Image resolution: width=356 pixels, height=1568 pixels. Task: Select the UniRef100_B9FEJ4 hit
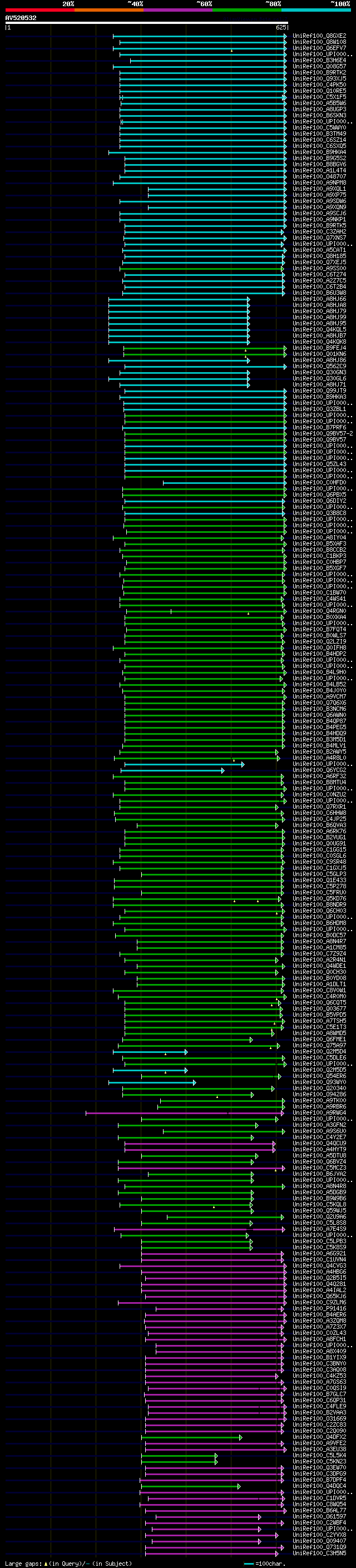click(319, 348)
